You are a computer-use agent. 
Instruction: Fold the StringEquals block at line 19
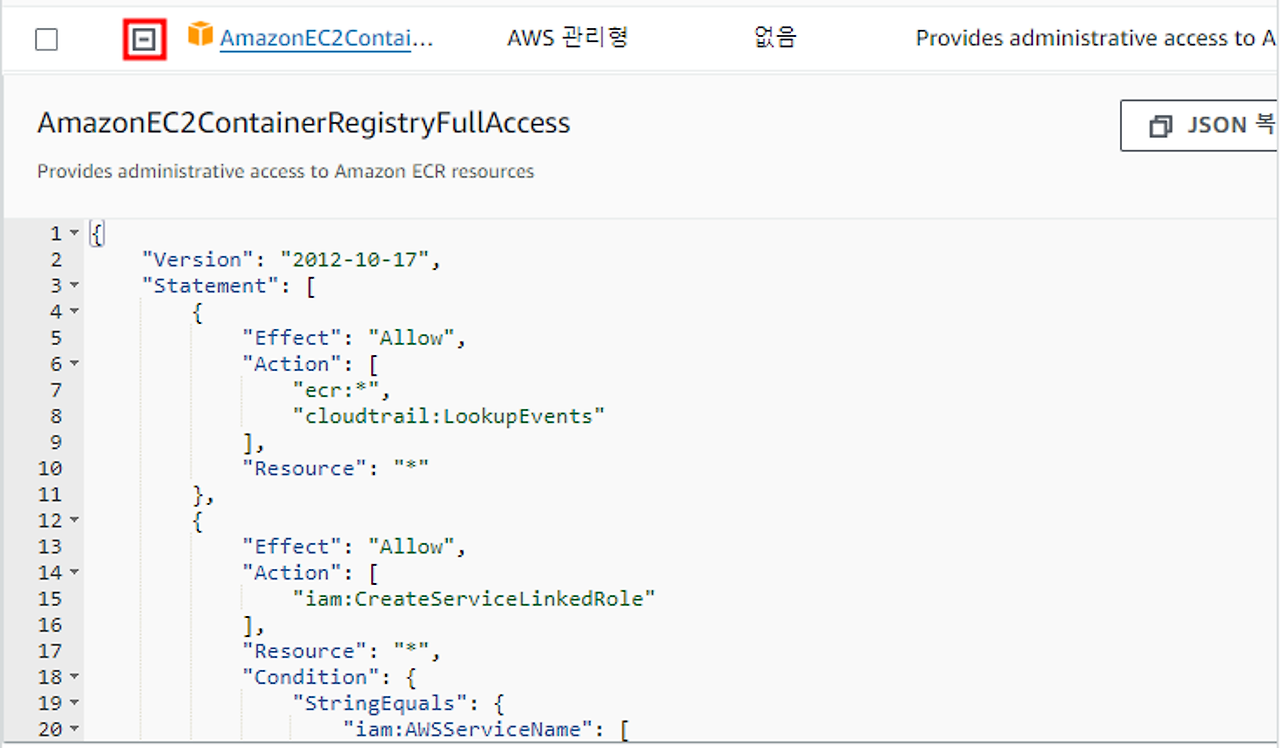click(75, 703)
